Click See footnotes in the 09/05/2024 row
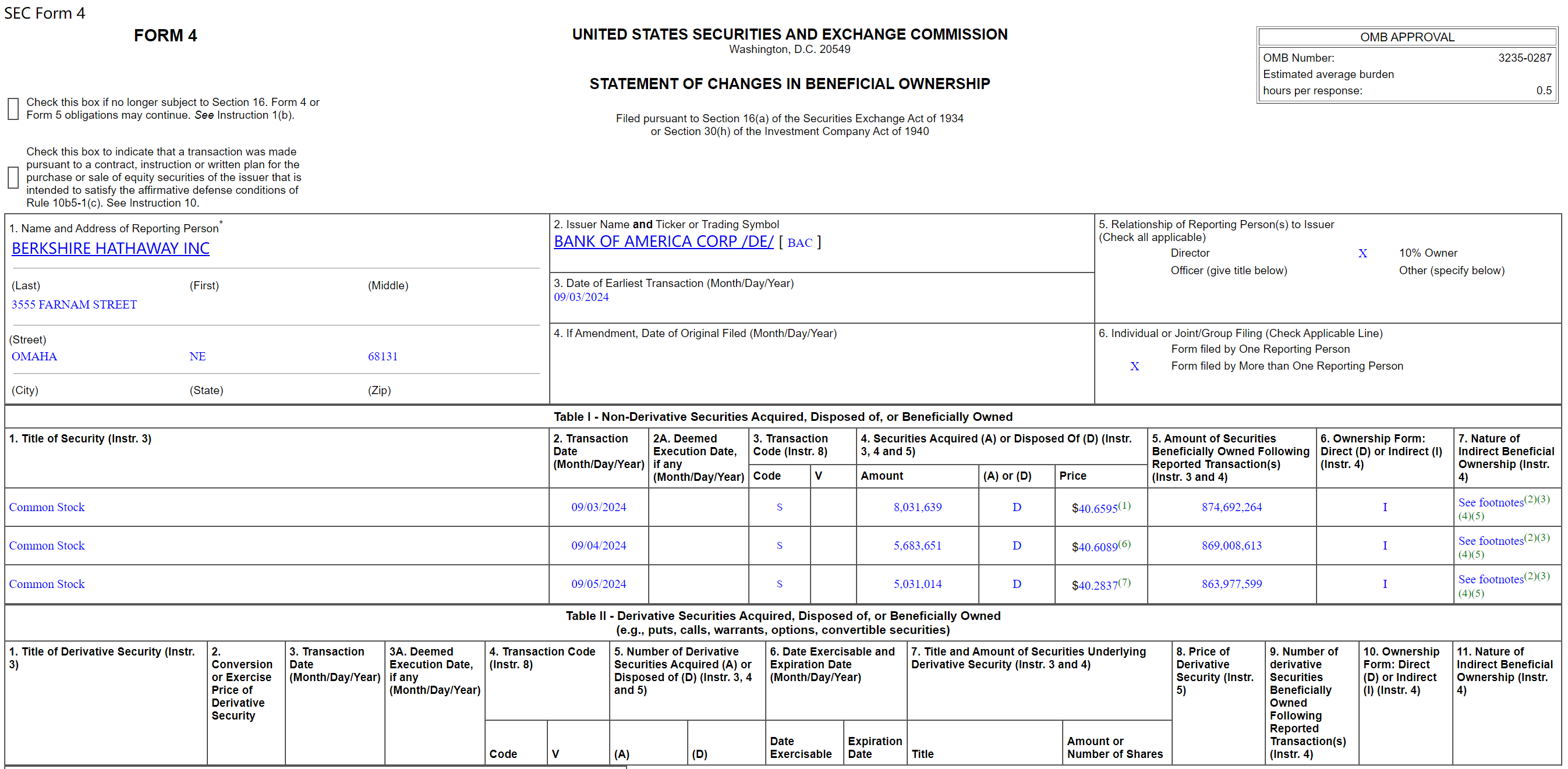Screen dimensions: 1568x769 click(x=1490, y=579)
